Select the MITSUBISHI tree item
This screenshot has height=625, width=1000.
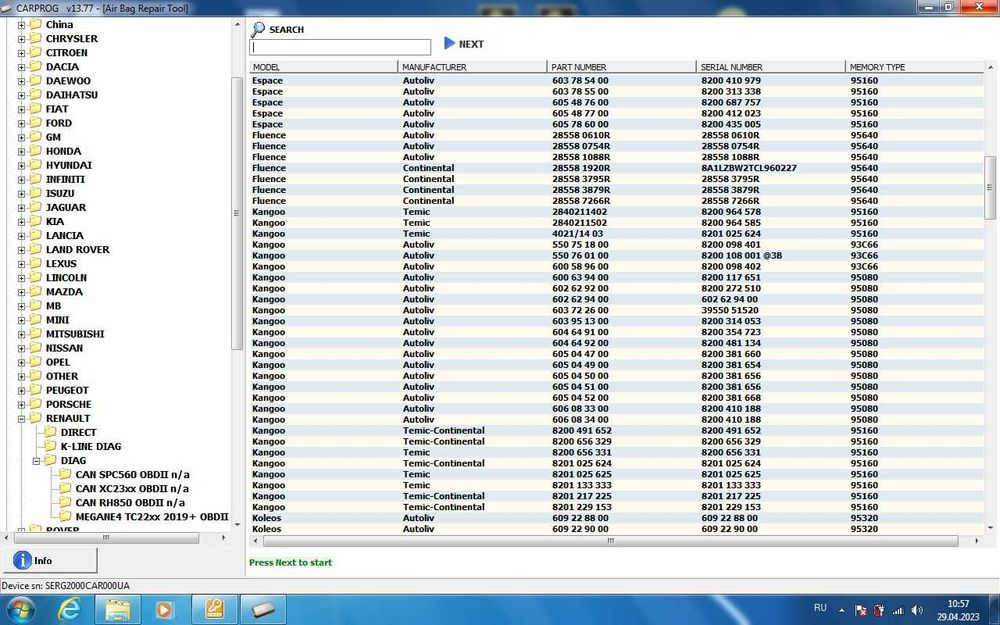click(75, 334)
